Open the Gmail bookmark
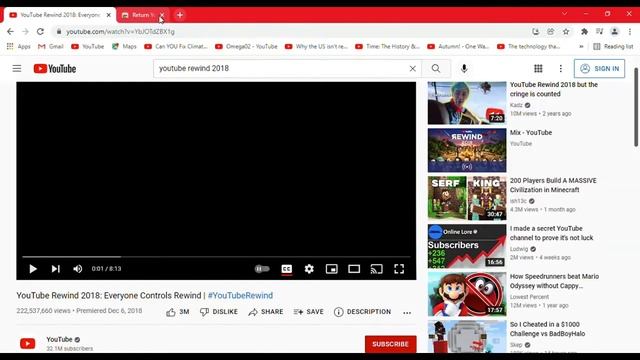This screenshot has width=640, height=360. (51, 47)
